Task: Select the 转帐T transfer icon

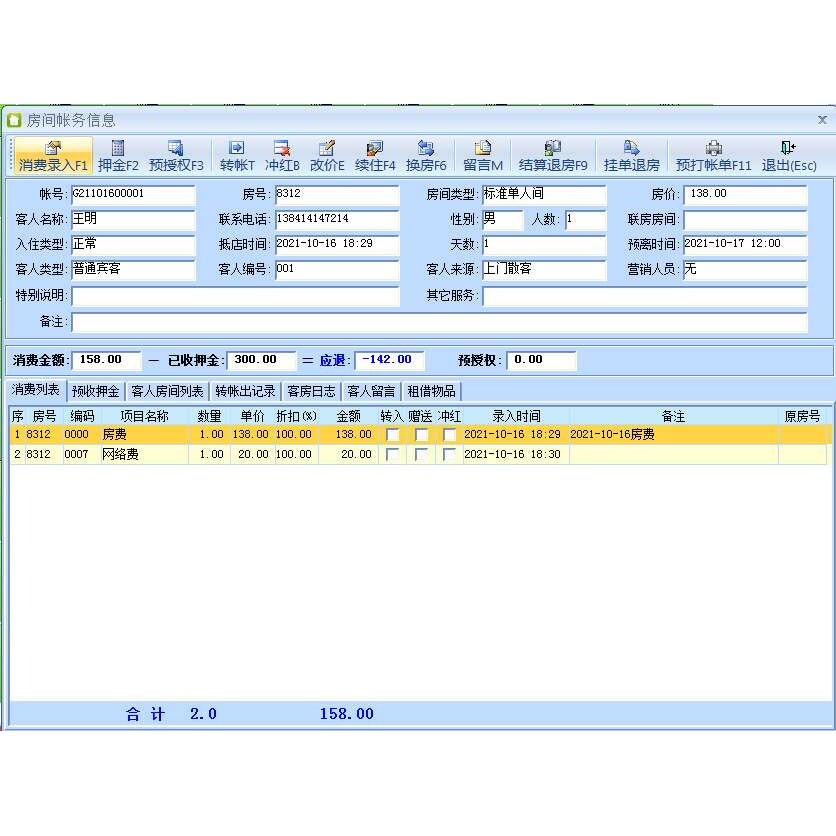Action: point(237,156)
